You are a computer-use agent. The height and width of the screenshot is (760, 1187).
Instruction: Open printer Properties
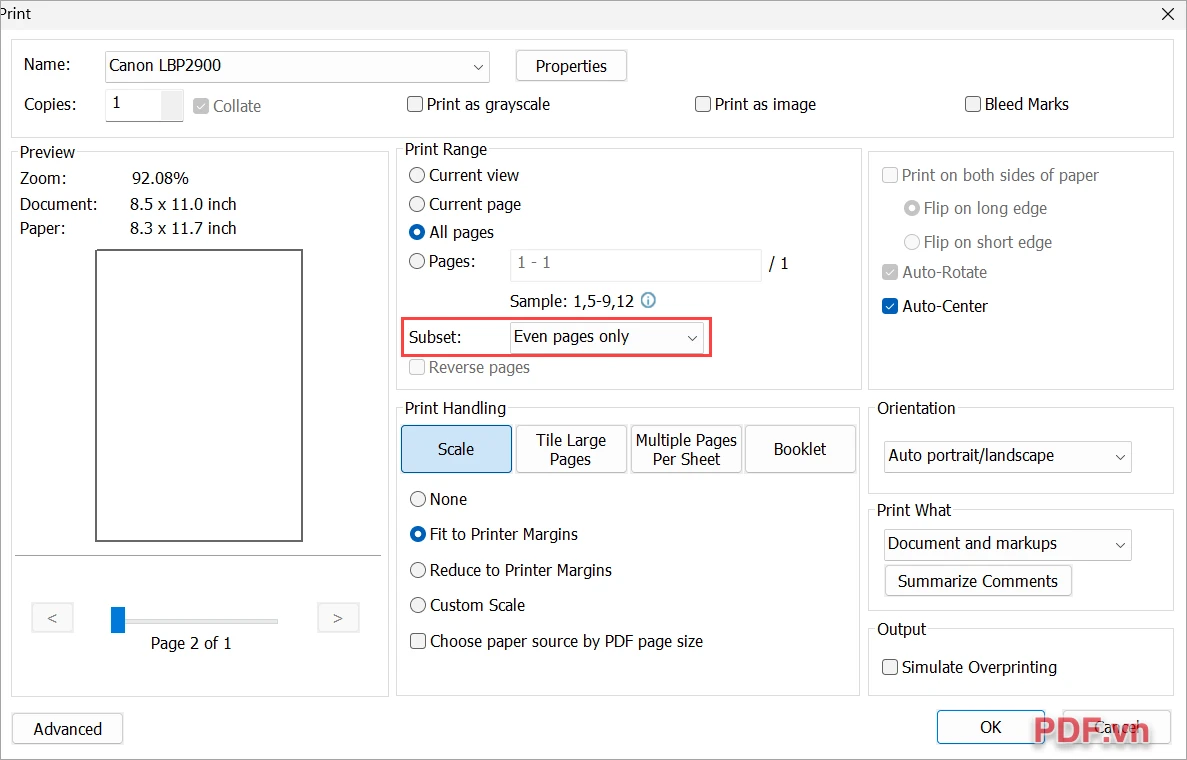(x=571, y=66)
